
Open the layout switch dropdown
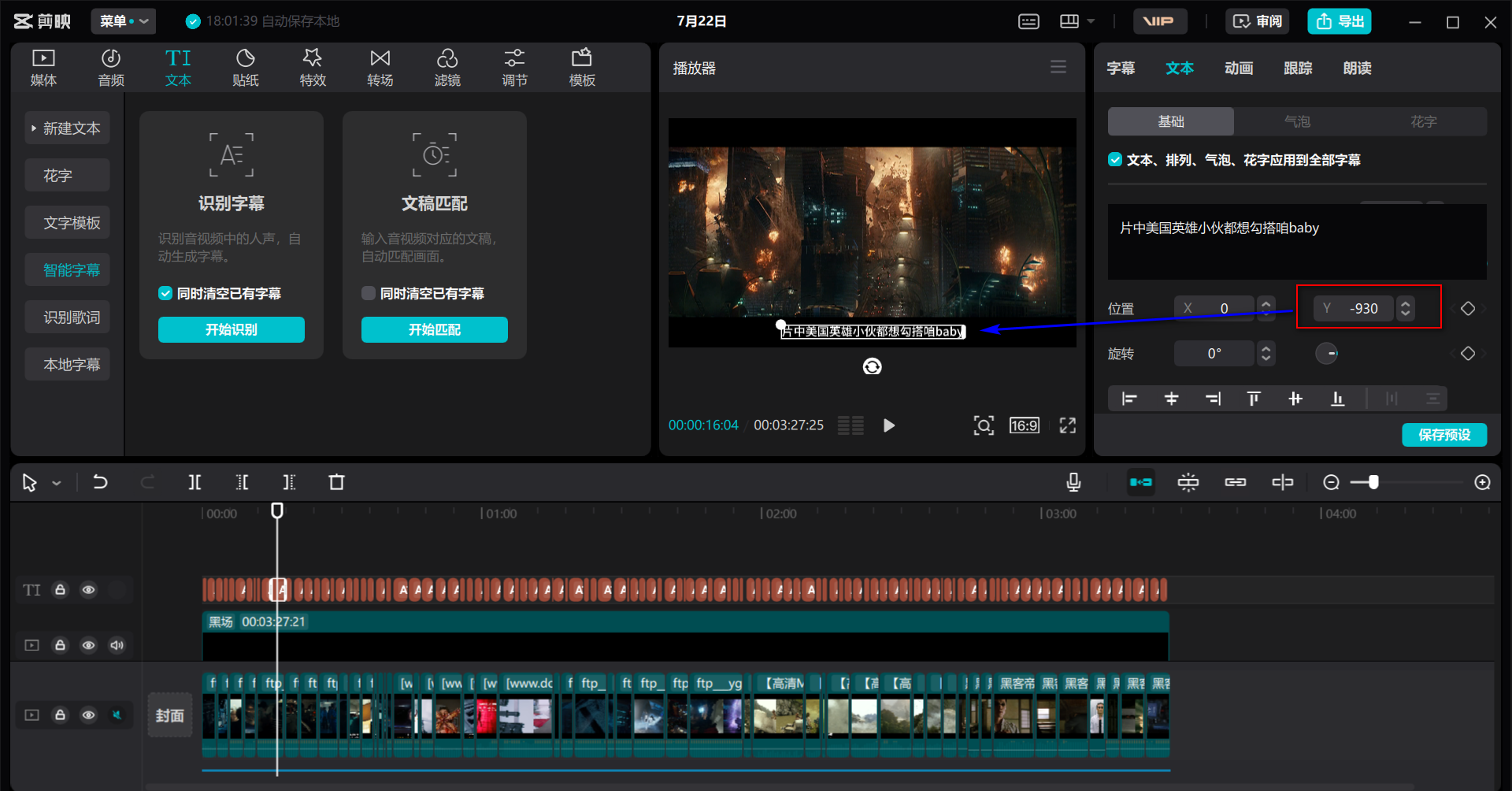[1077, 21]
